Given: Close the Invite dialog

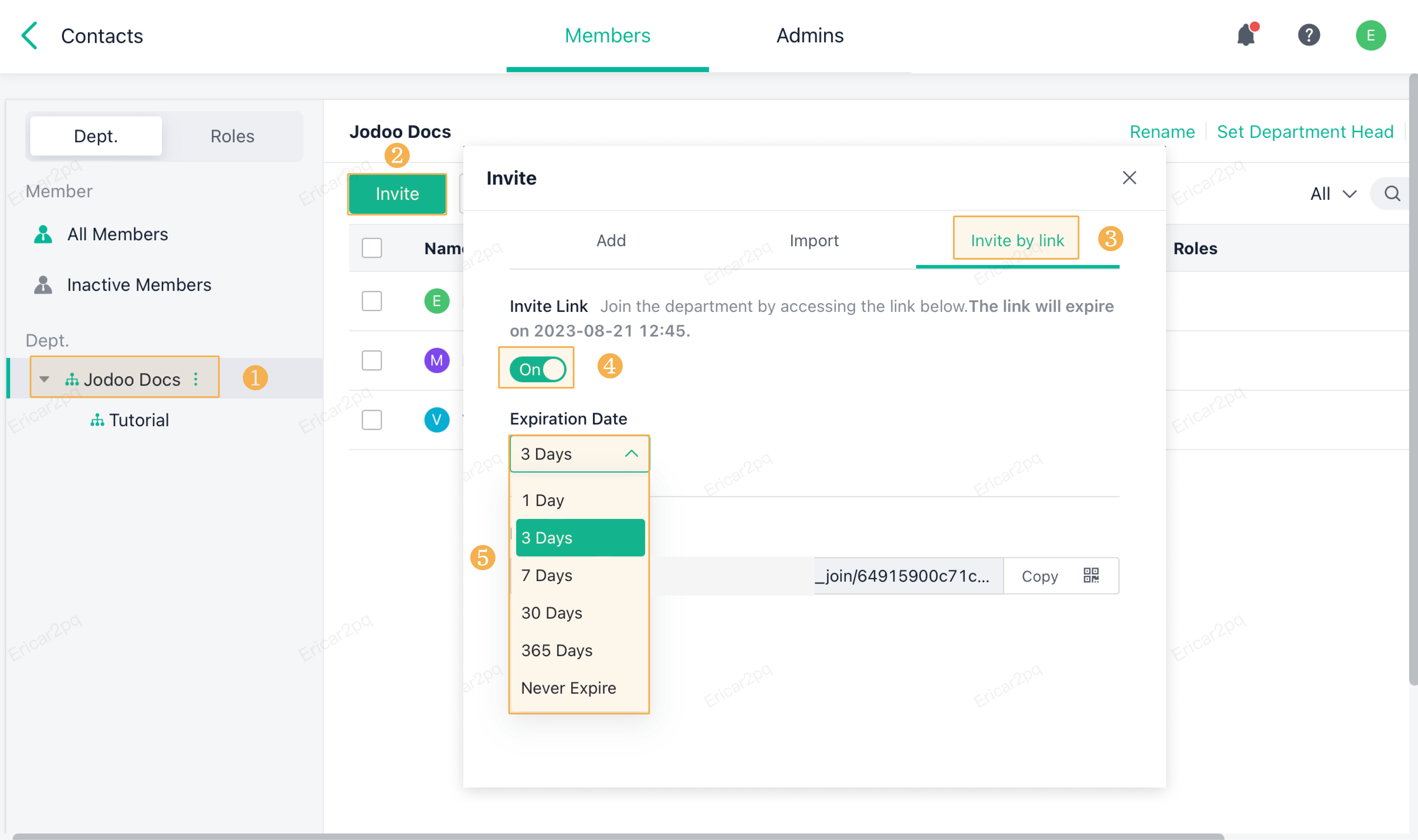Looking at the screenshot, I should [x=1129, y=178].
